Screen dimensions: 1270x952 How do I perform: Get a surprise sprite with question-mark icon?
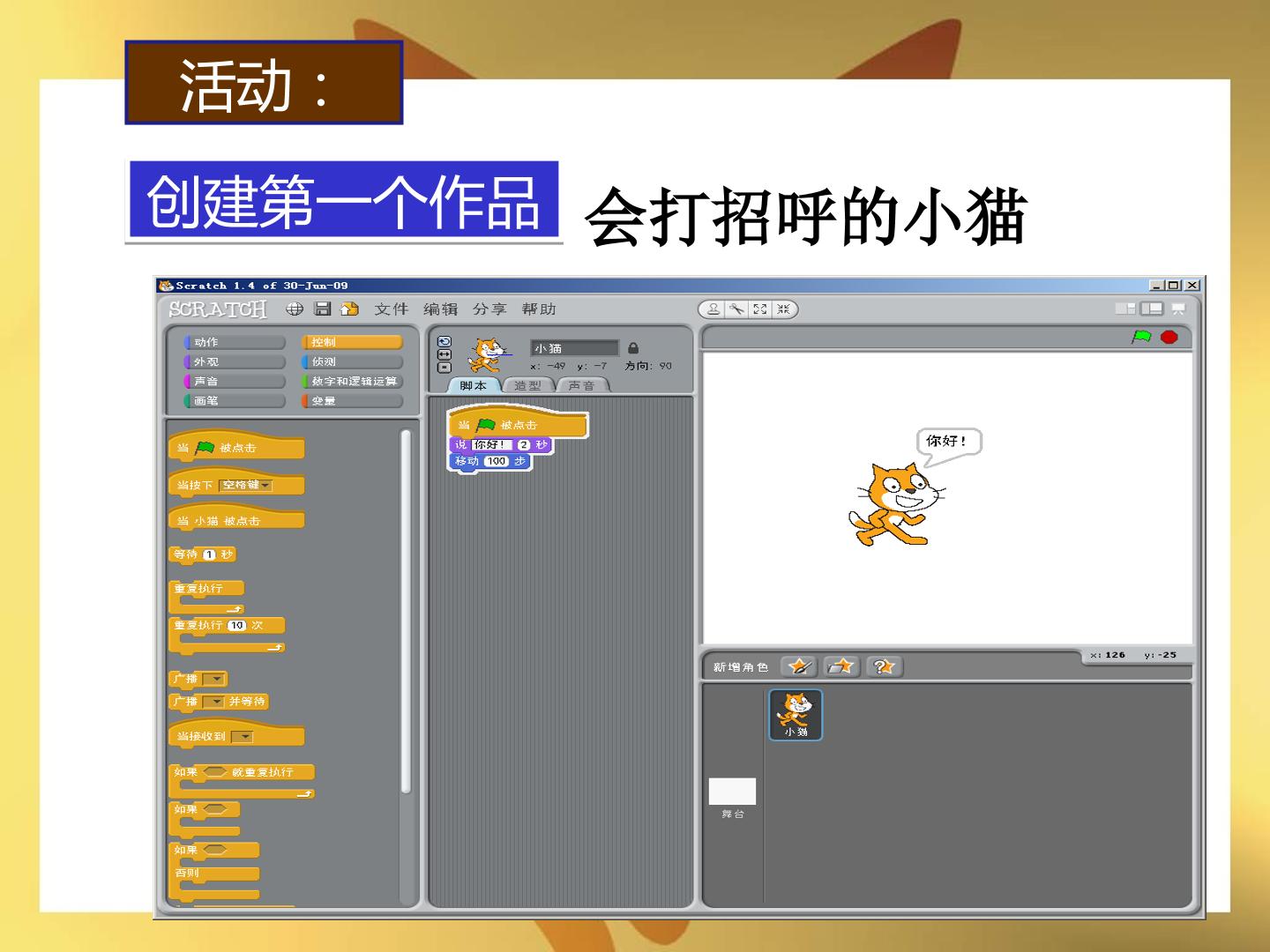(885, 666)
